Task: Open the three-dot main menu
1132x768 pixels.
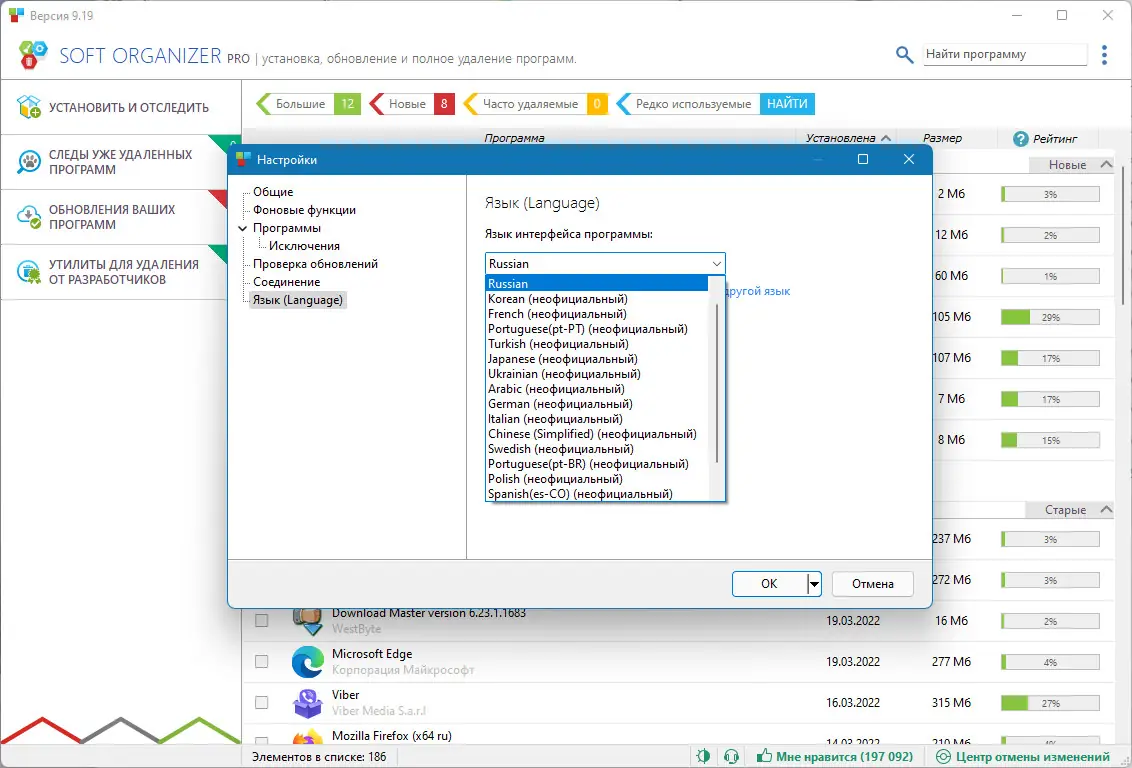Action: [x=1104, y=55]
